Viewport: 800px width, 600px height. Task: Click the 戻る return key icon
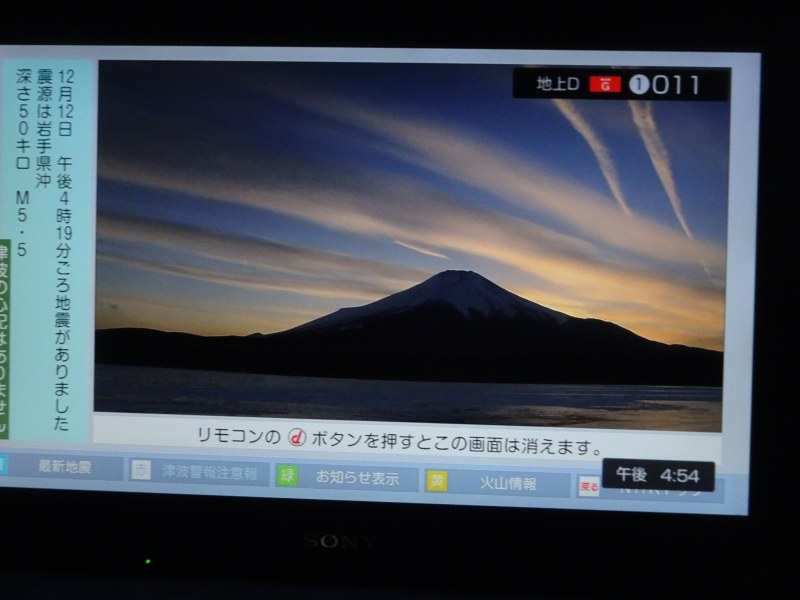pyautogui.click(x=589, y=486)
